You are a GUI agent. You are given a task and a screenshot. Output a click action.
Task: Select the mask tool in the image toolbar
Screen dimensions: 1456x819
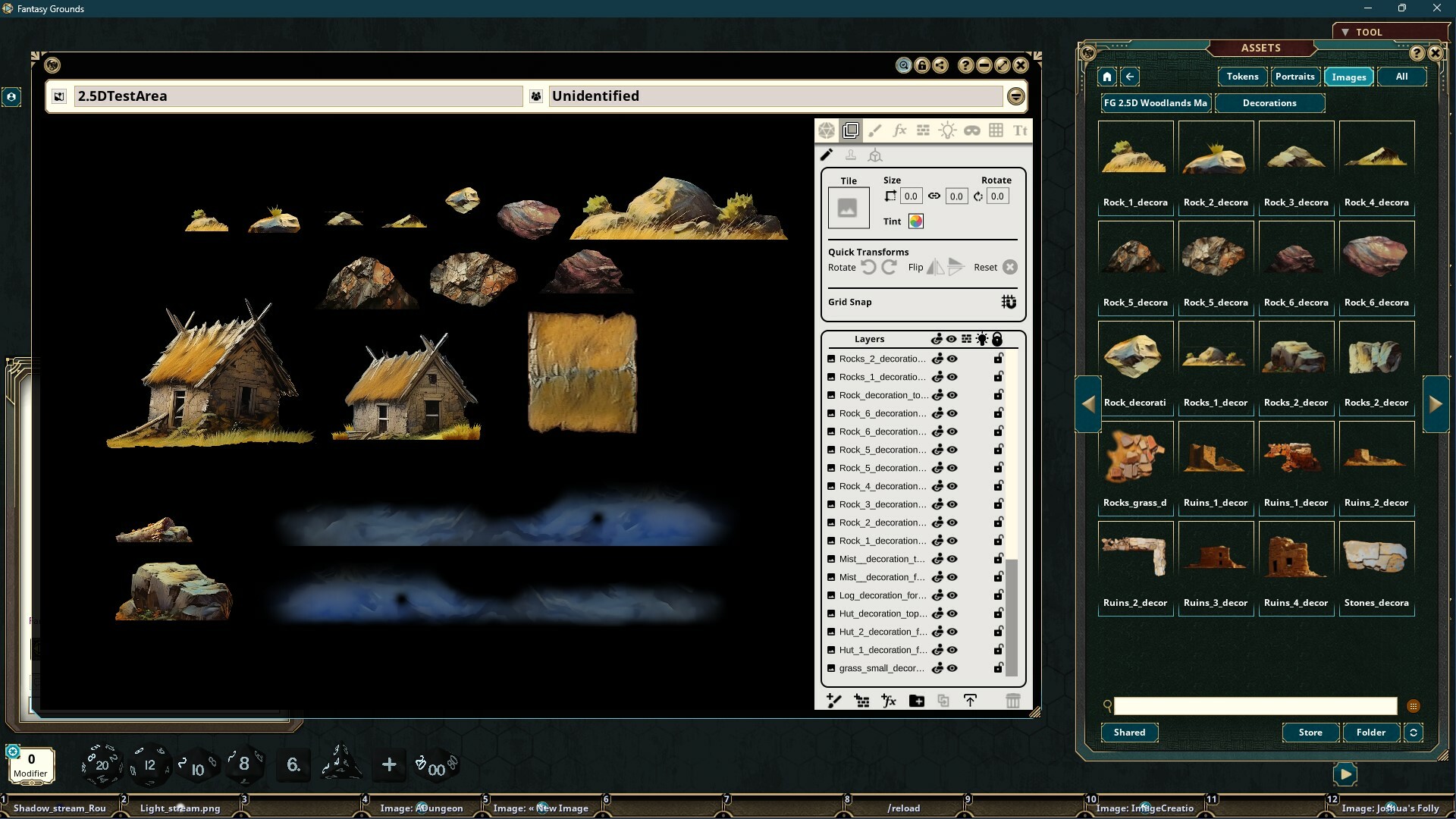click(x=972, y=130)
